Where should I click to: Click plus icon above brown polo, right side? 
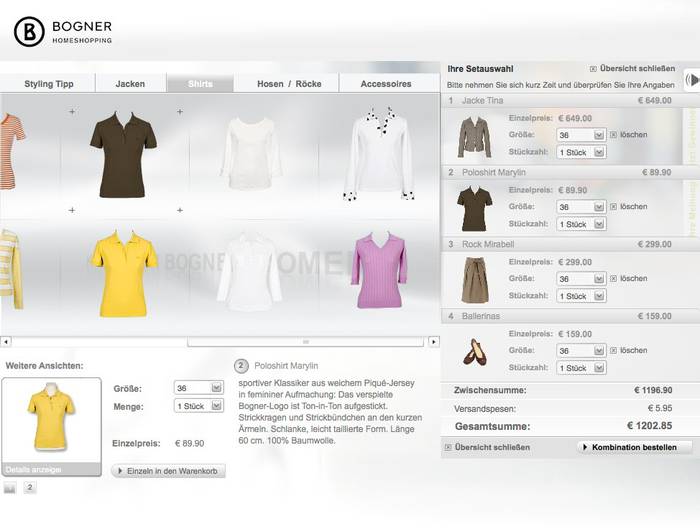click(180, 112)
